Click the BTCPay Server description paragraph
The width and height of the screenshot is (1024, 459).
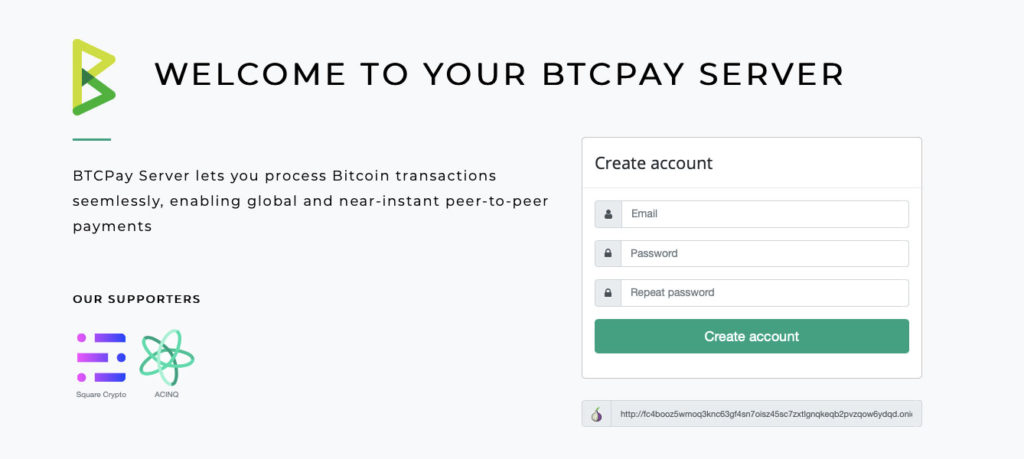(310, 201)
